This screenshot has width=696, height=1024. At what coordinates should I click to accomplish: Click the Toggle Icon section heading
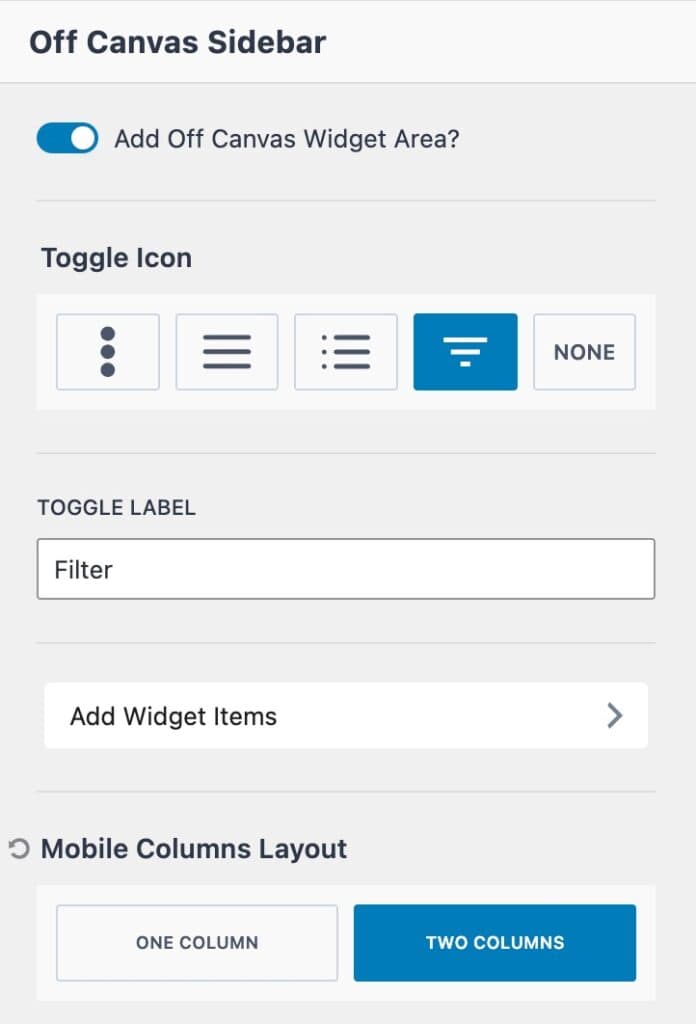[116, 258]
